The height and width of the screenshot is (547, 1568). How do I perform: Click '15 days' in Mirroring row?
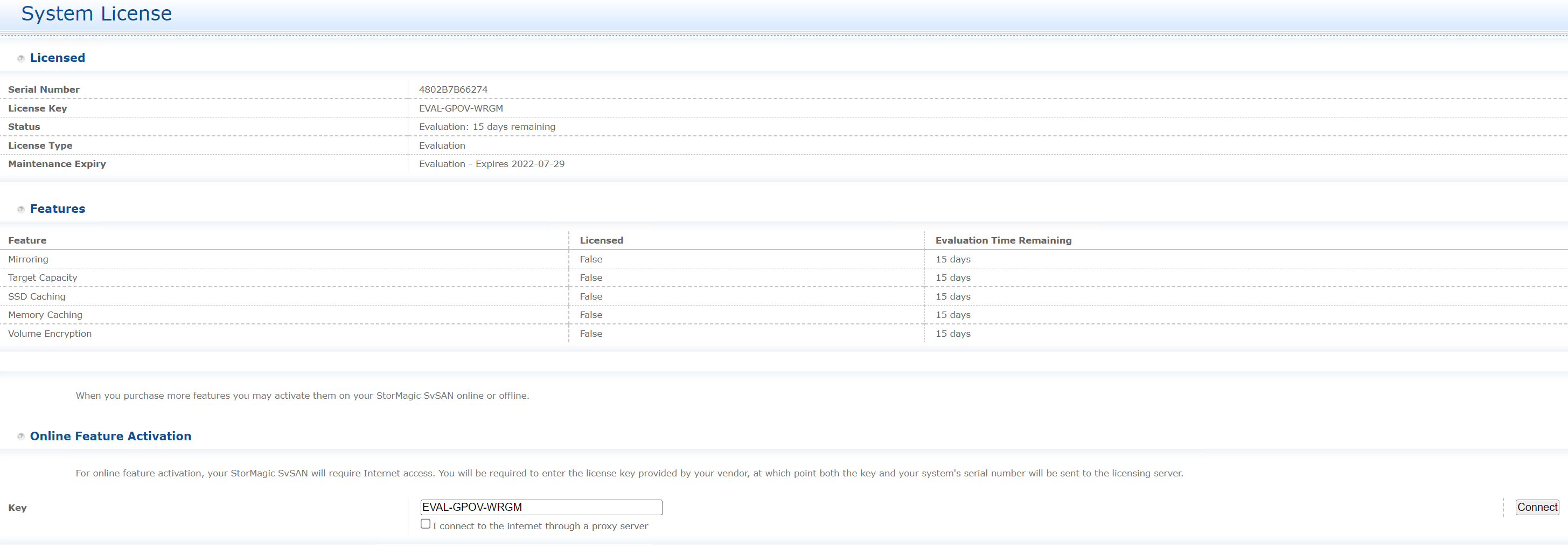[x=953, y=260]
